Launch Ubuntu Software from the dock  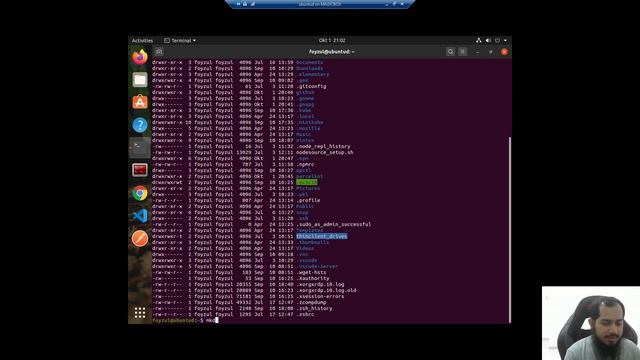140,102
